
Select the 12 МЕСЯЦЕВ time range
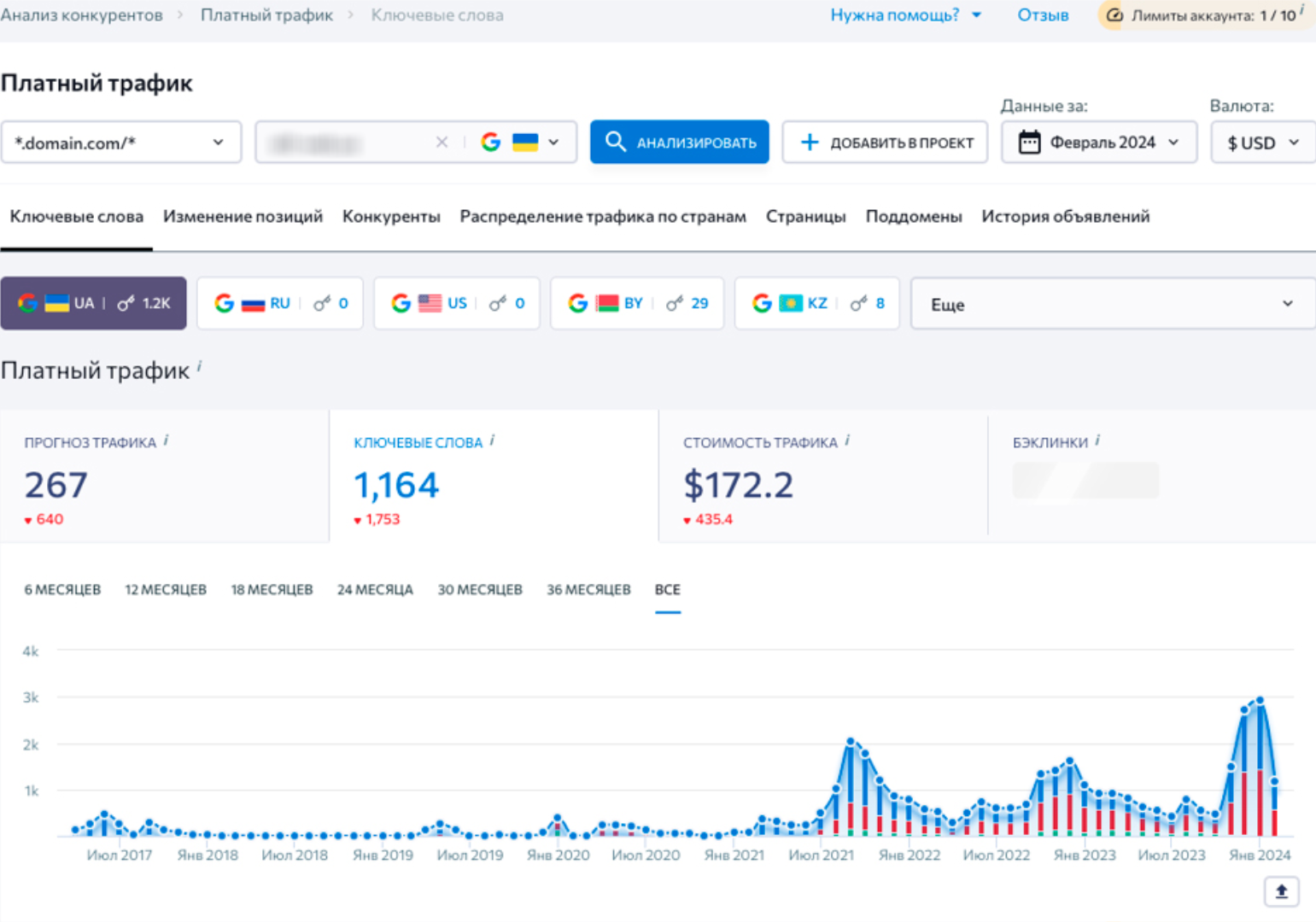click(166, 589)
